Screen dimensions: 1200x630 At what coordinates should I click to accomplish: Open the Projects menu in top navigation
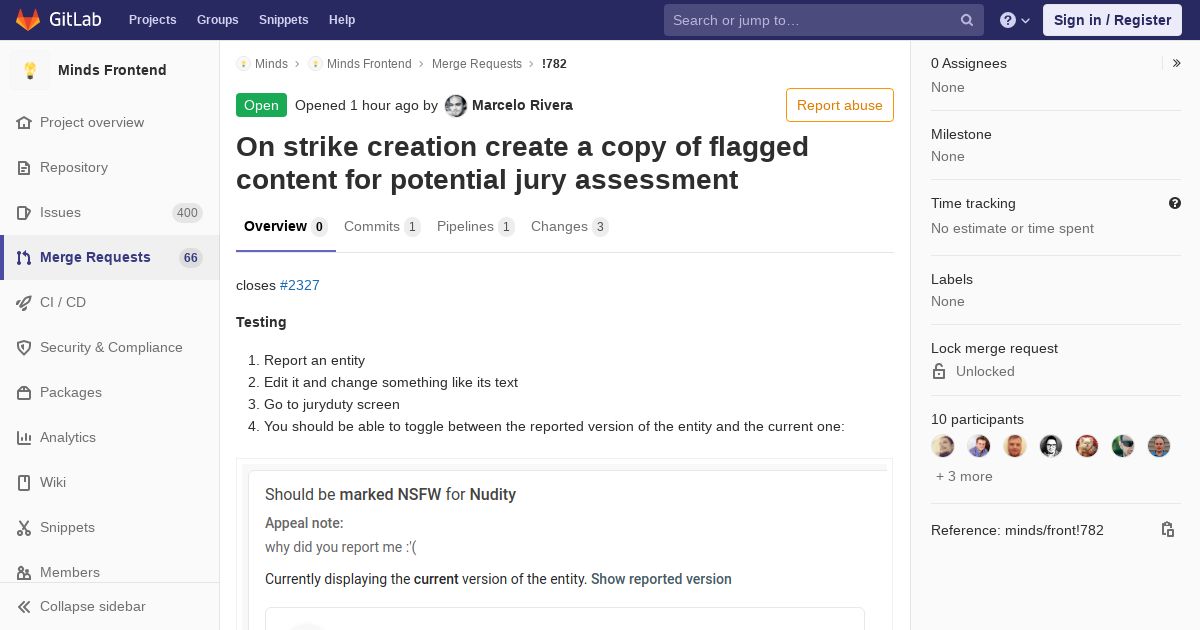[x=152, y=20]
